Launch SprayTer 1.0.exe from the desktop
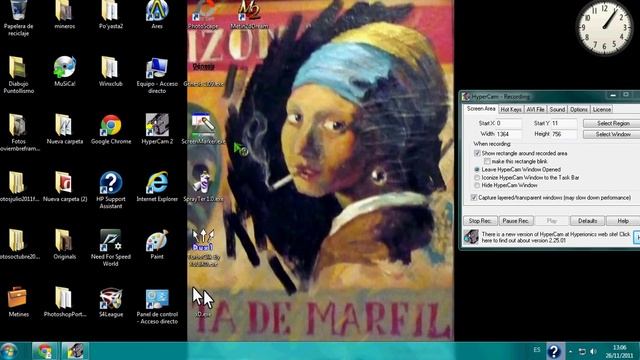640x360 pixels. pos(203,187)
